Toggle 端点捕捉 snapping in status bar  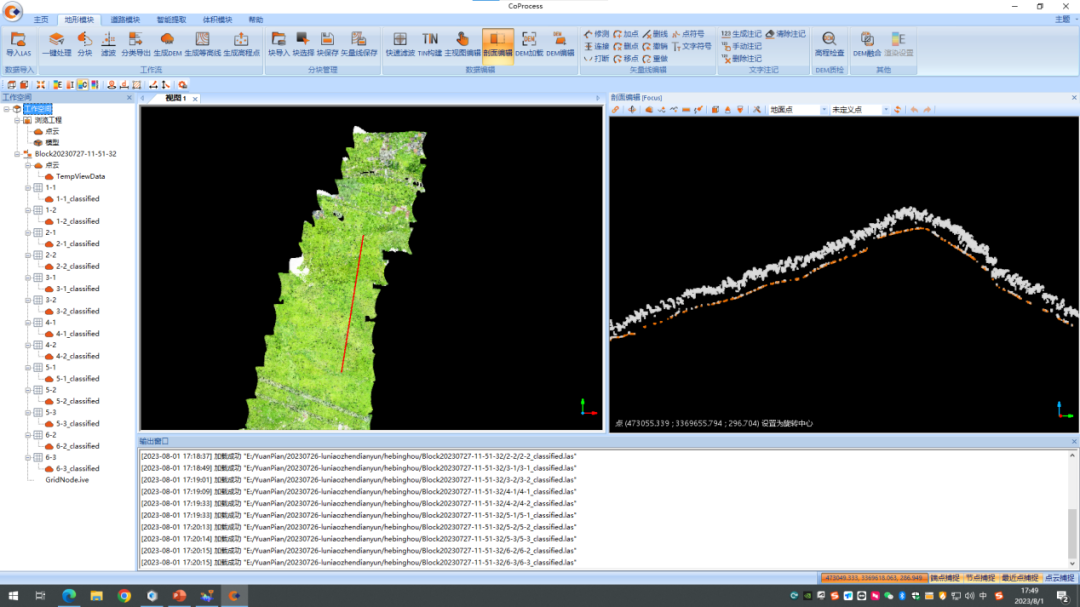click(x=944, y=578)
